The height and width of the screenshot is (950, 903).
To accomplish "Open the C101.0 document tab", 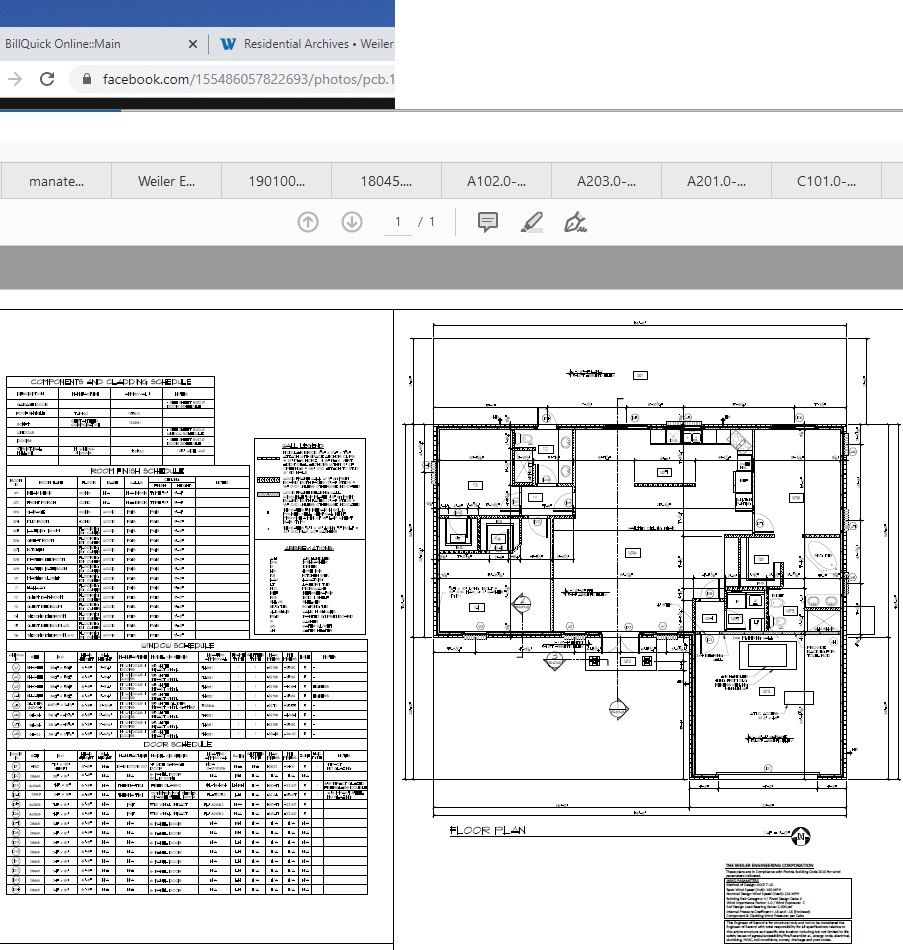I will click(x=826, y=181).
